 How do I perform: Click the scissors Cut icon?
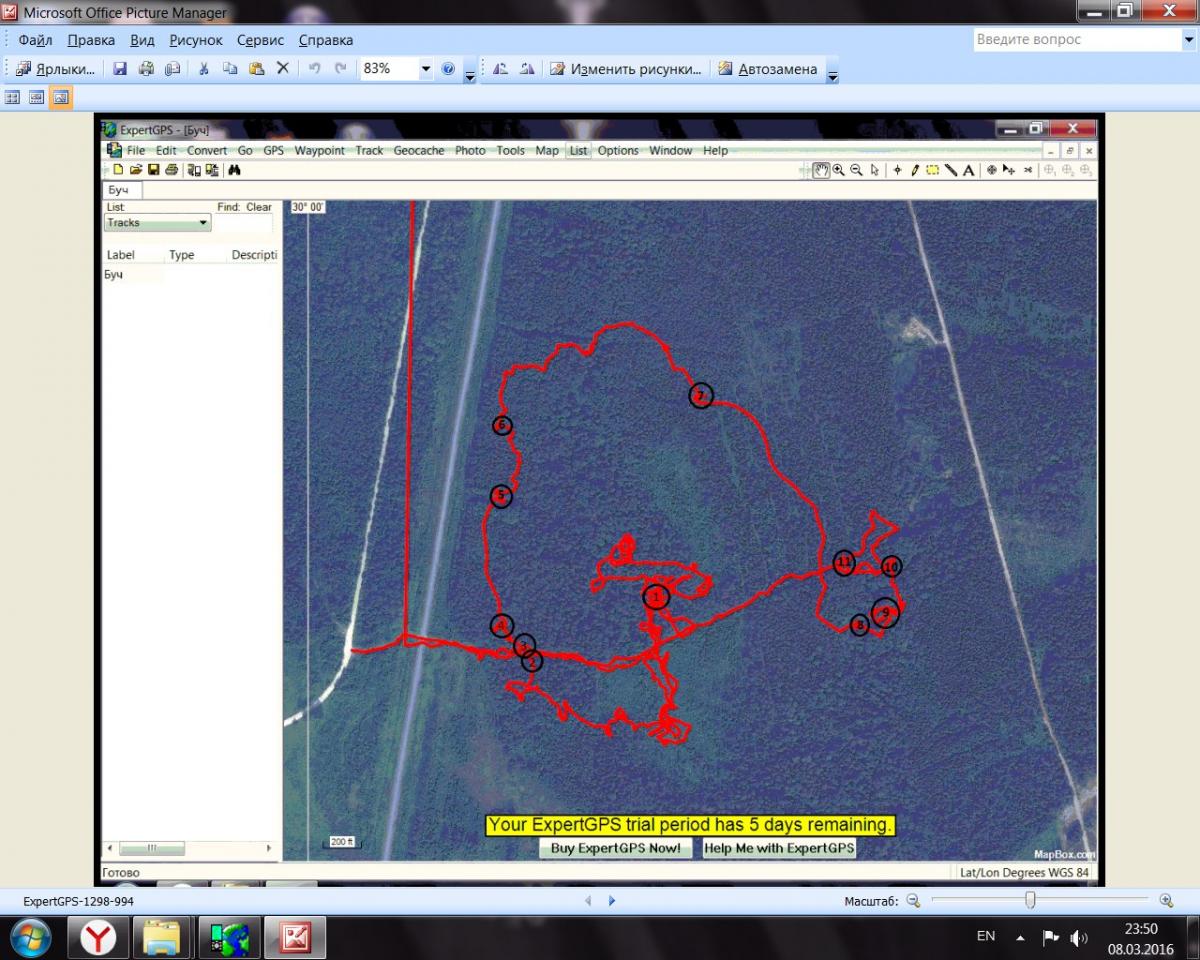pyautogui.click(x=204, y=69)
